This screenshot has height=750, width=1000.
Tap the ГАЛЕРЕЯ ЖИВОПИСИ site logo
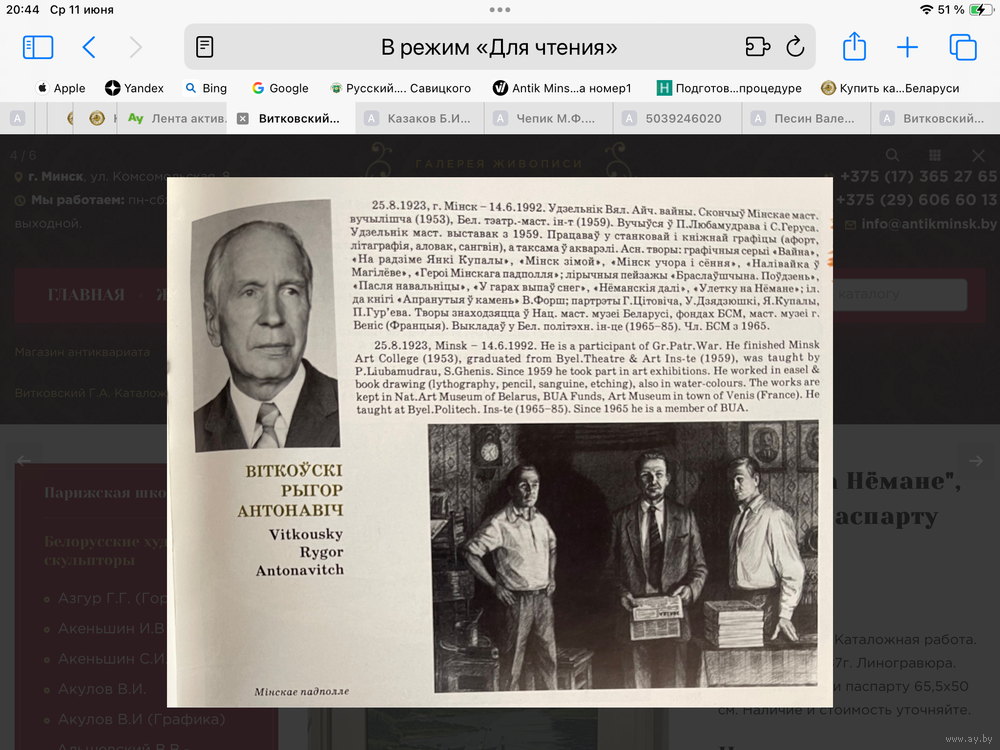pos(499,161)
